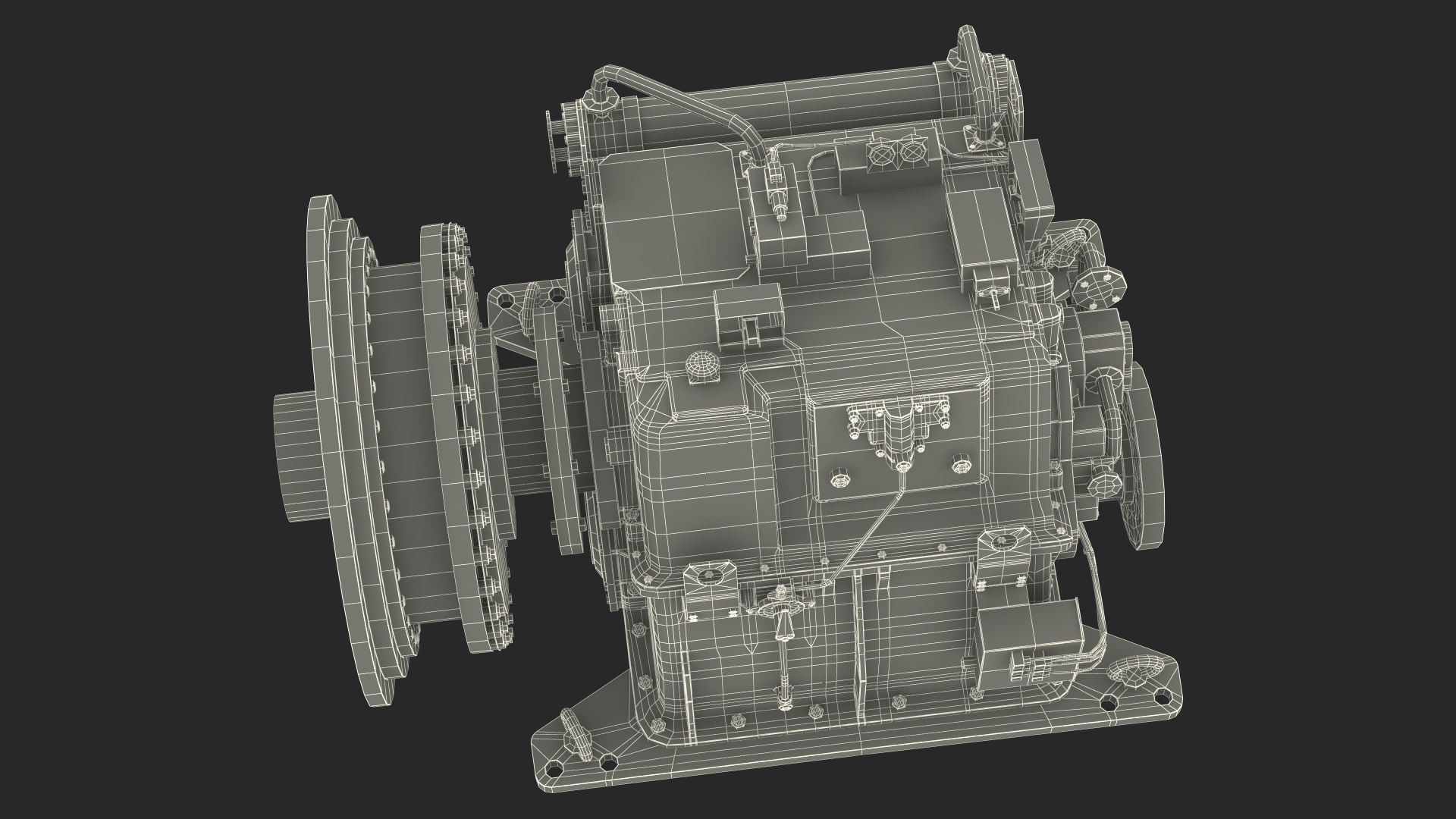Viewport: 1456px width, 819px height.
Task: Click the octagonal cap on upper right side
Action: point(1098,289)
